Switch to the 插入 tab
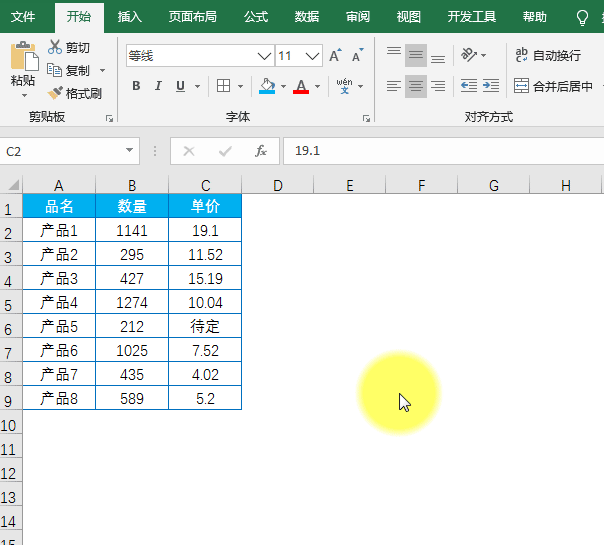The image size is (604, 545). click(x=129, y=17)
